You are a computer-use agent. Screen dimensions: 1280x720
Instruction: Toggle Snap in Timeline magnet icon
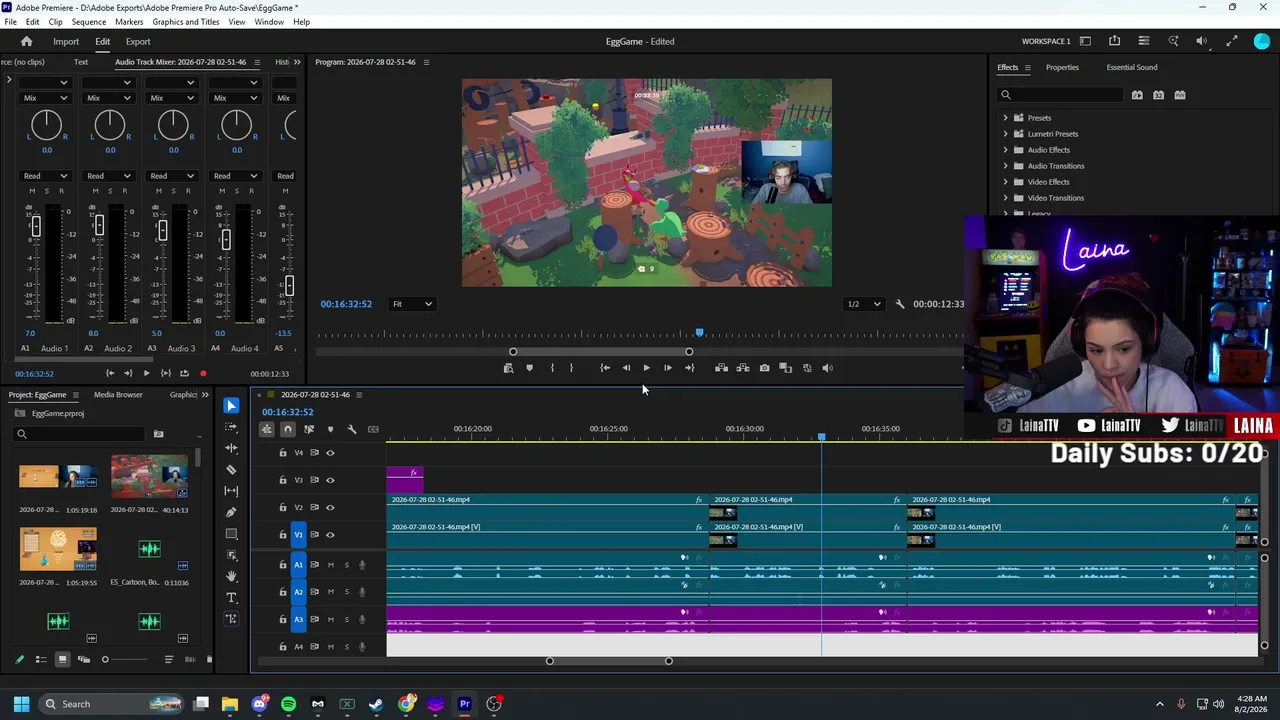pyautogui.click(x=288, y=429)
